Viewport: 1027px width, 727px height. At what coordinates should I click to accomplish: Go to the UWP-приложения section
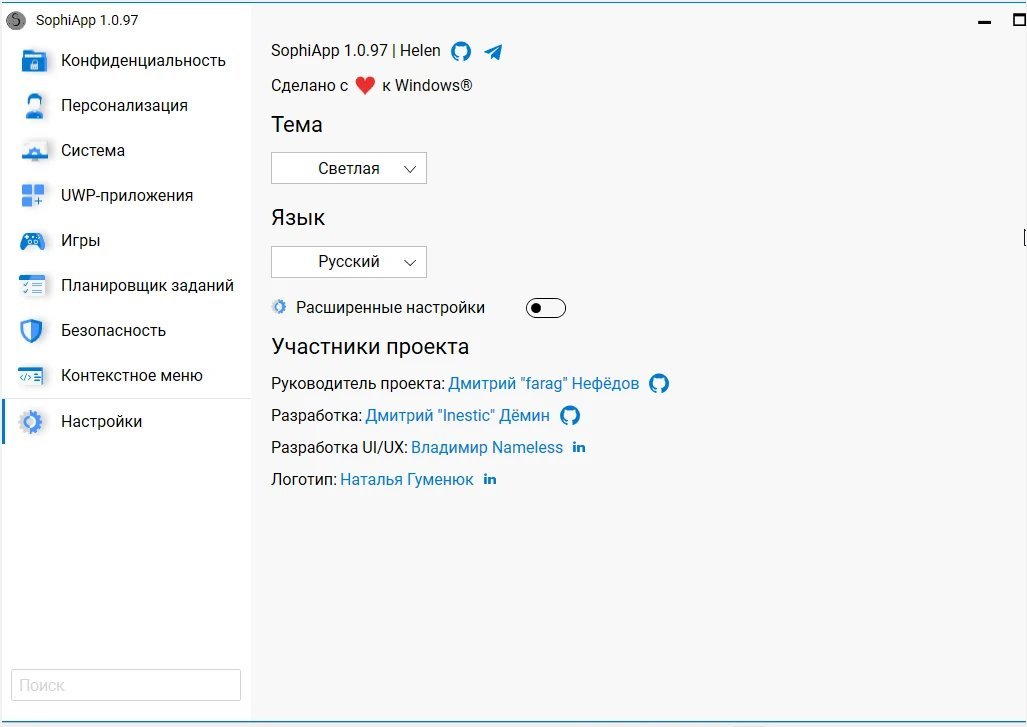click(126, 195)
